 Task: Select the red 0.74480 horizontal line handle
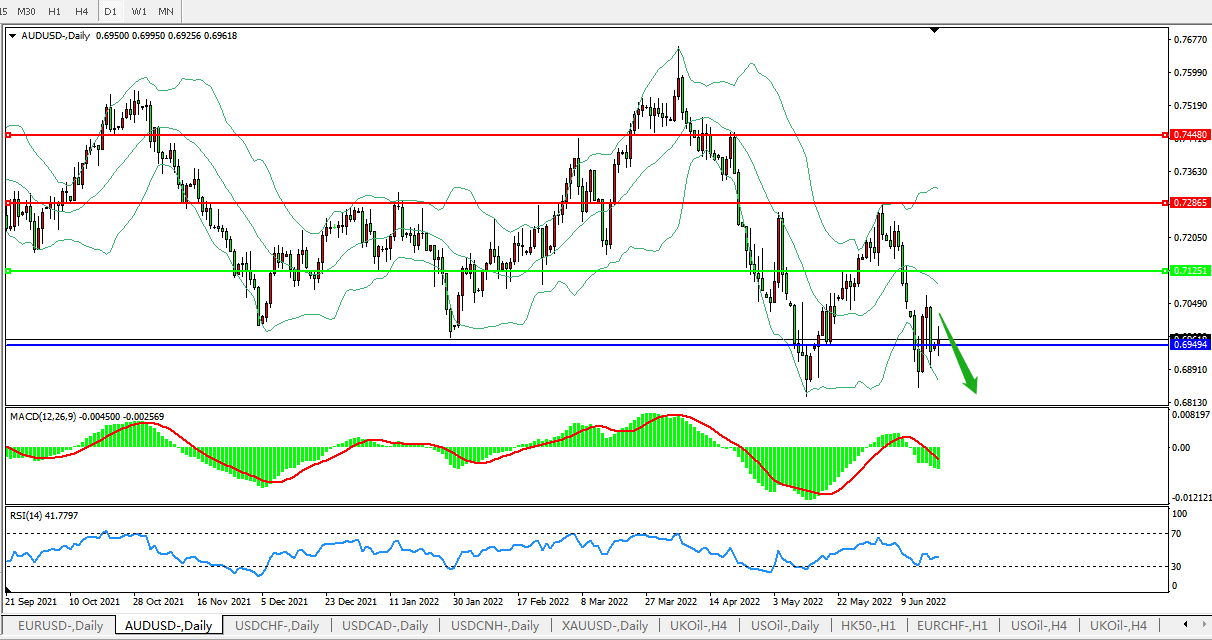click(x=9, y=134)
